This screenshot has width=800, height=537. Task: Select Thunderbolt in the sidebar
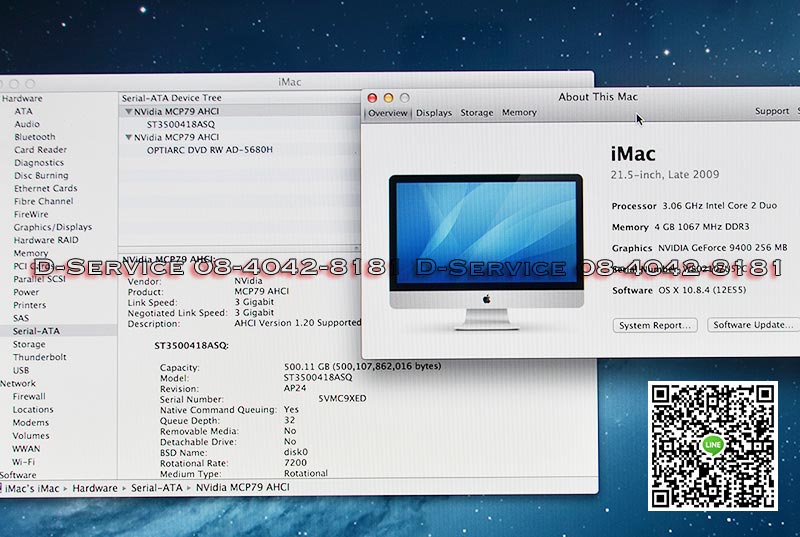pyautogui.click(x=40, y=357)
